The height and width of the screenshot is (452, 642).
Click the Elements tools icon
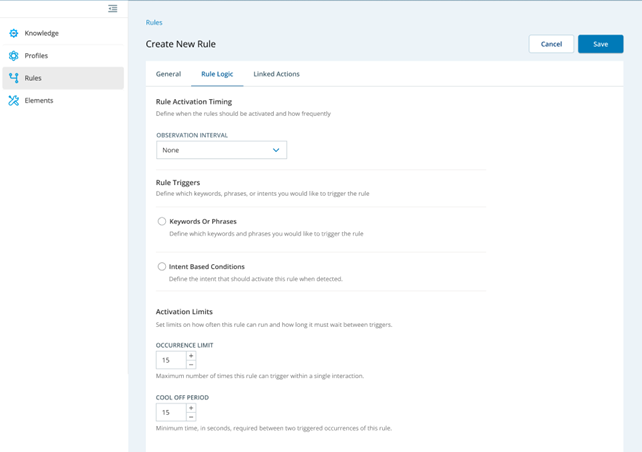click(14, 101)
